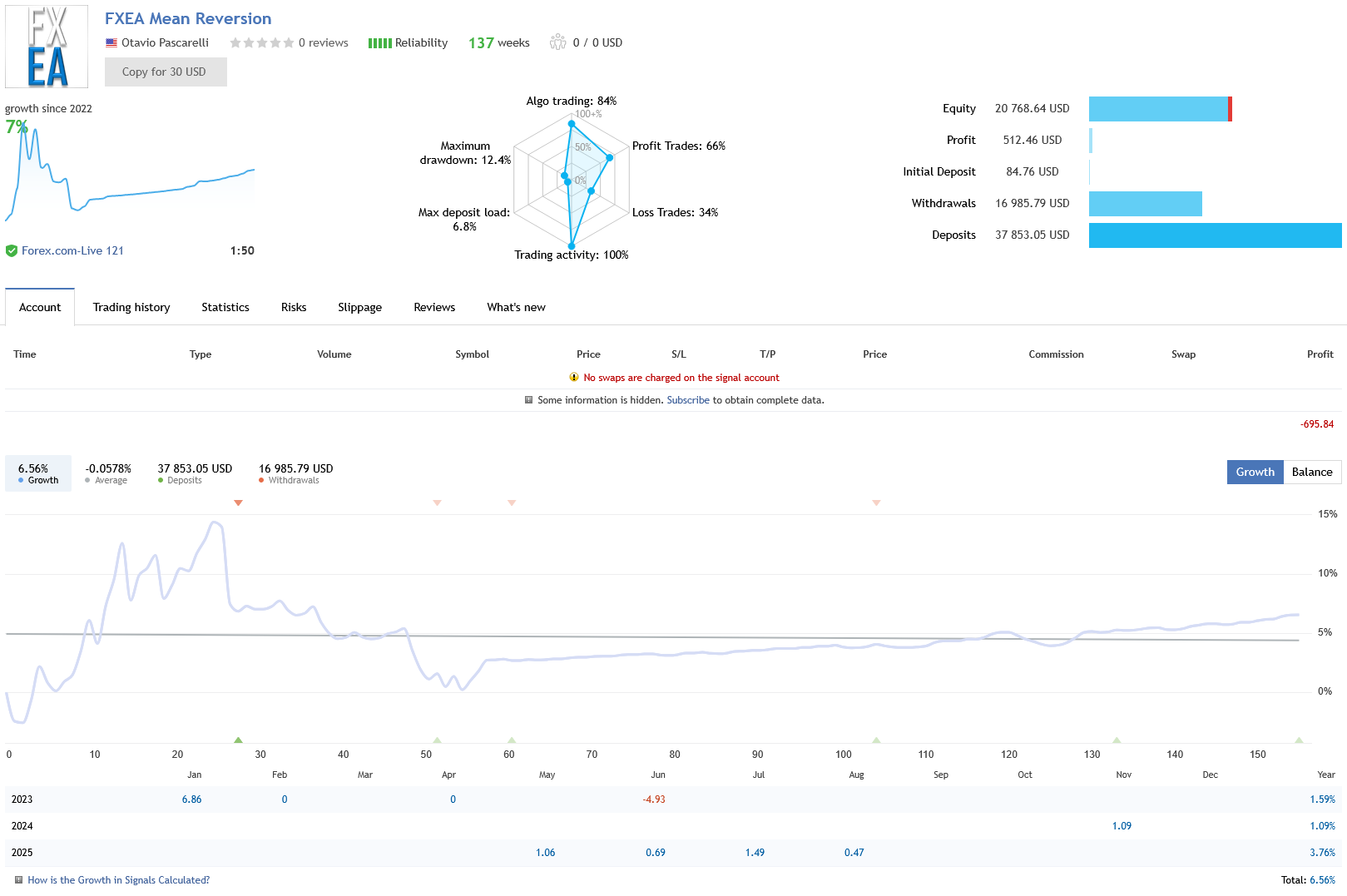
Task: Select the Account tab
Action: click(x=40, y=307)
